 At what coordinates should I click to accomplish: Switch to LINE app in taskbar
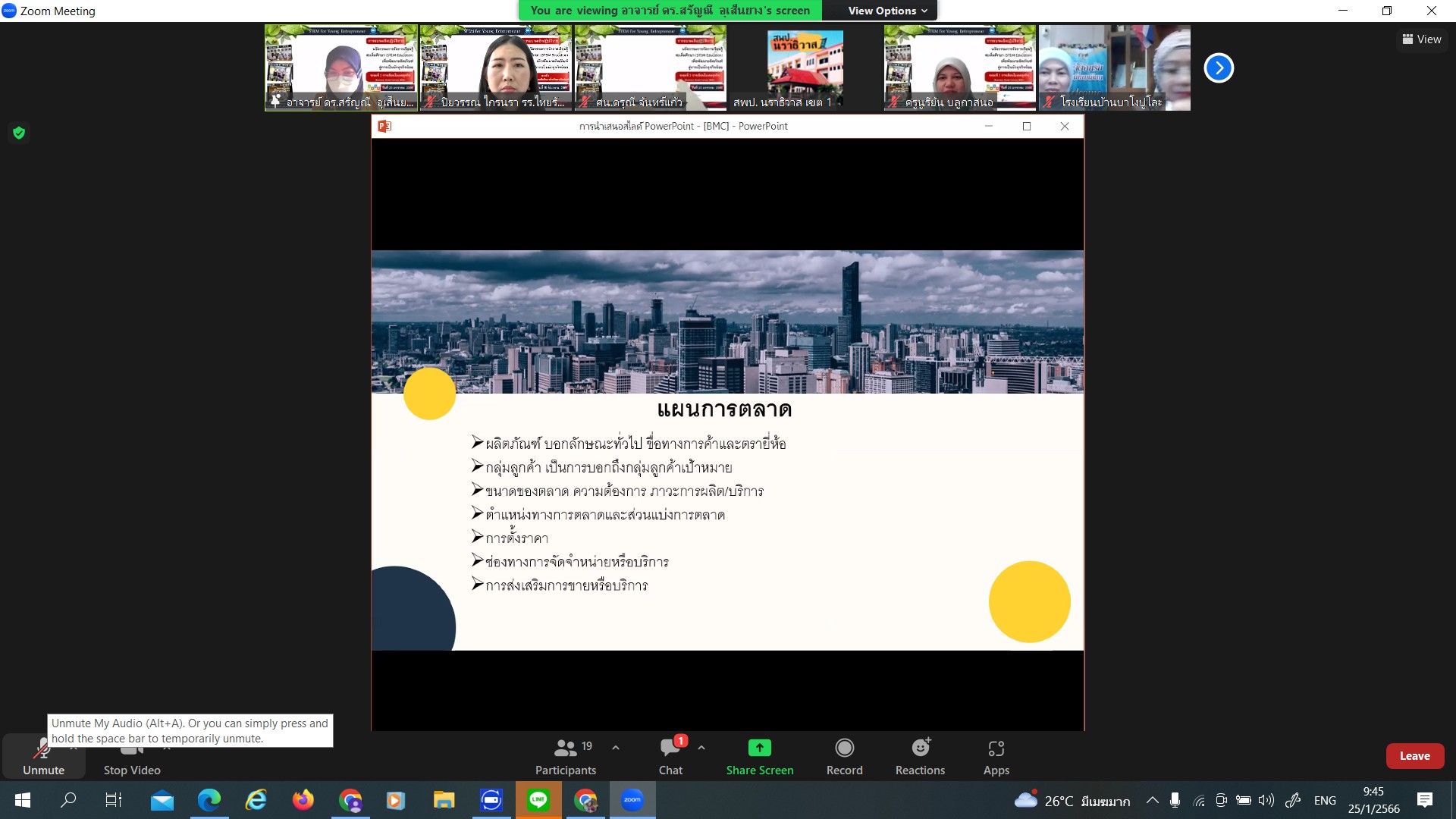click(538, 800)
